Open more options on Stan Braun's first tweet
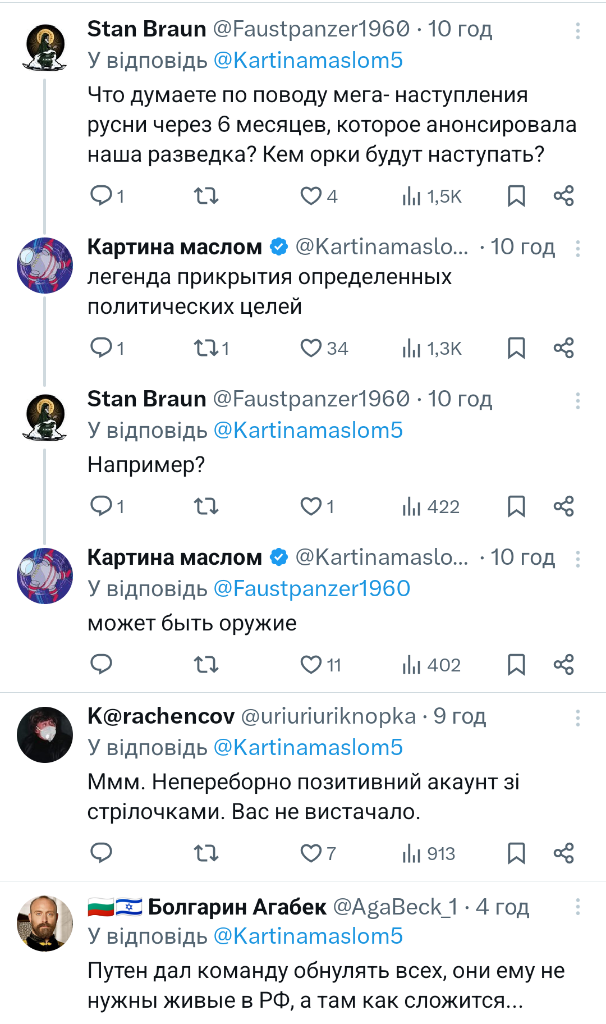 pyautogui.click(x=577, y=30)
